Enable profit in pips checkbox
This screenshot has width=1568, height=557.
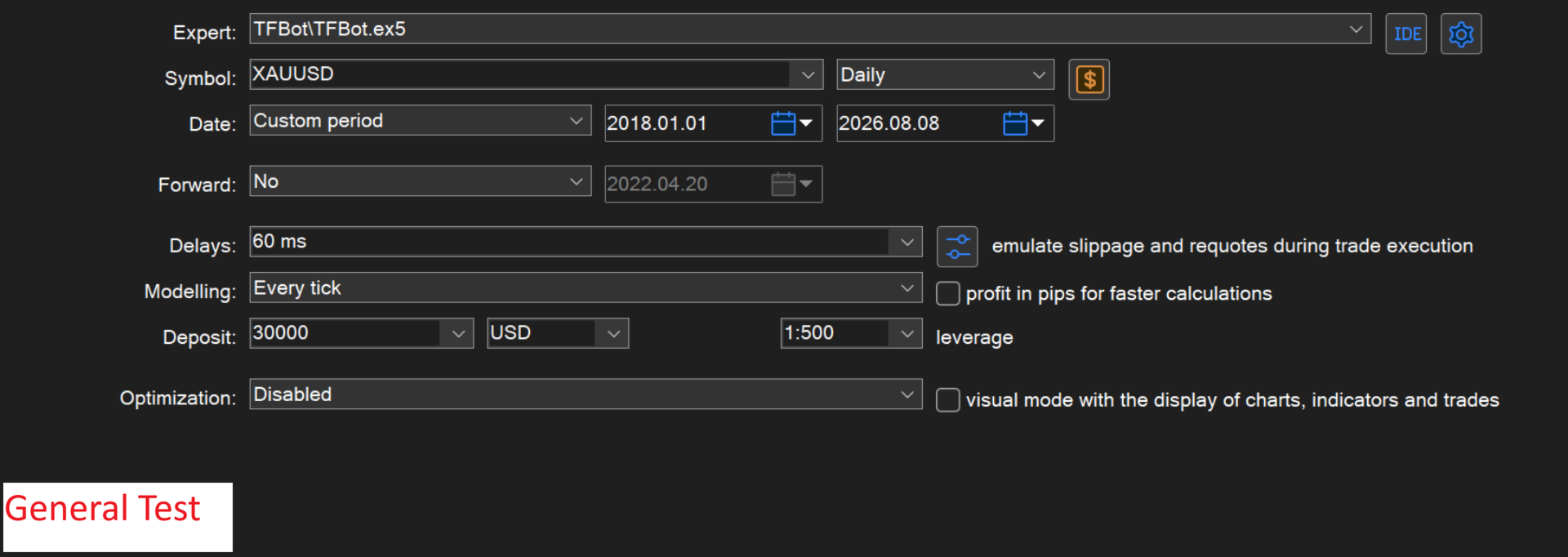point(947,293)
